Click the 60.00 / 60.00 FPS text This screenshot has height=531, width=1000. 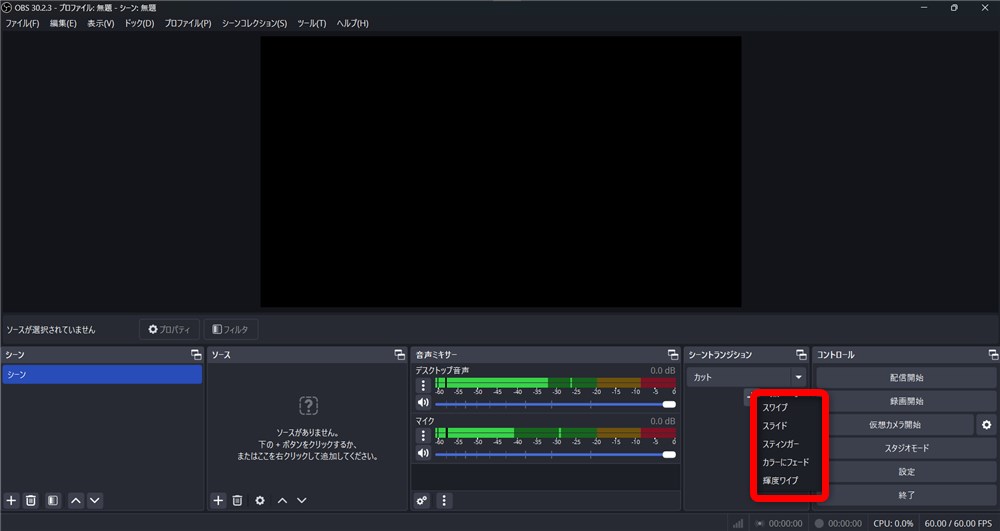(x=958, y=523)
